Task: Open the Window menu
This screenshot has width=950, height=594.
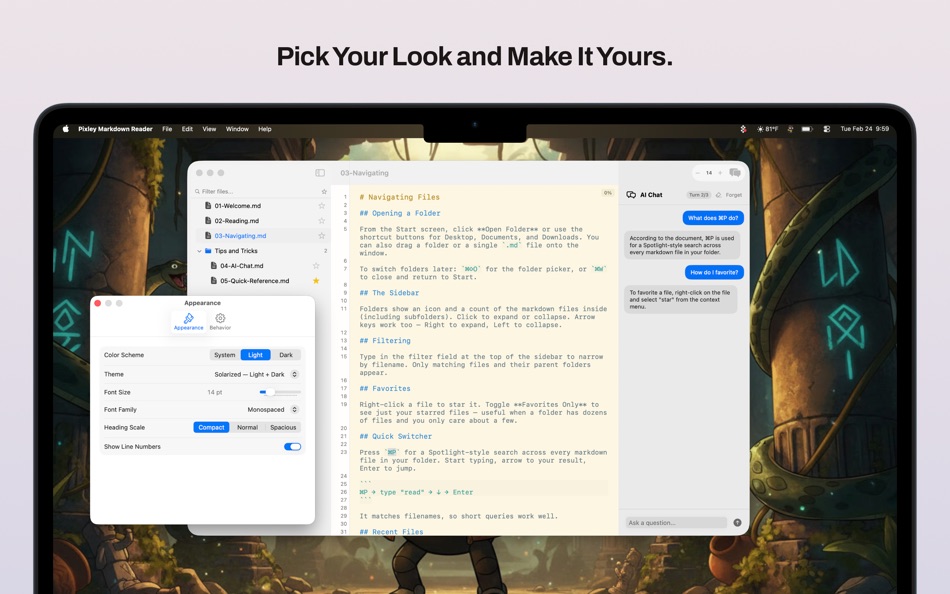Action: pyautogui.click(x=237, y=129)
